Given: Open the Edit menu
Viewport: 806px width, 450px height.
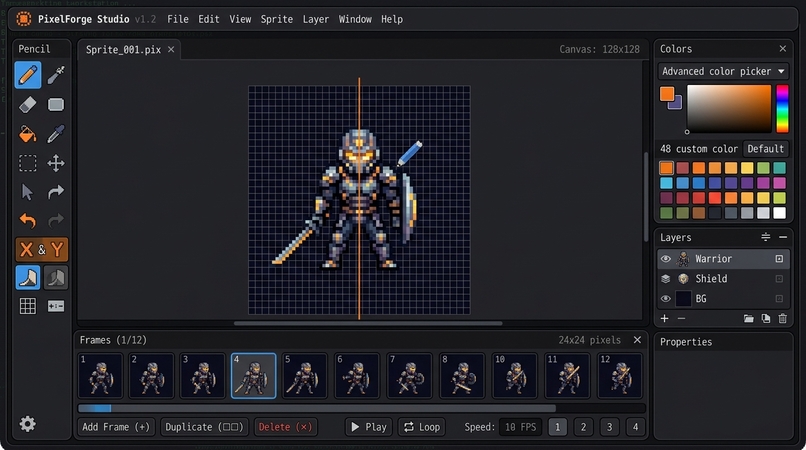Looking at the screenshot, I should [x=209, y=19].
